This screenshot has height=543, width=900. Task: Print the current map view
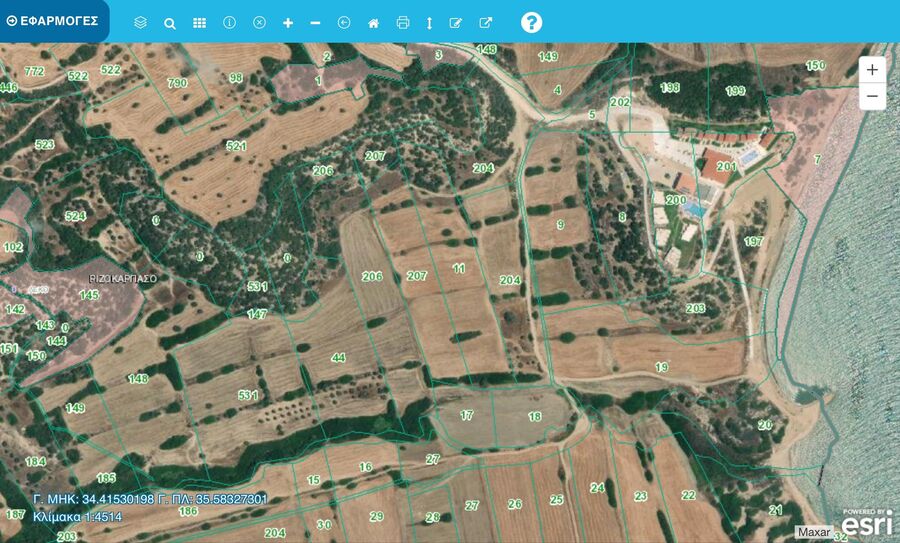coord(403,22)
